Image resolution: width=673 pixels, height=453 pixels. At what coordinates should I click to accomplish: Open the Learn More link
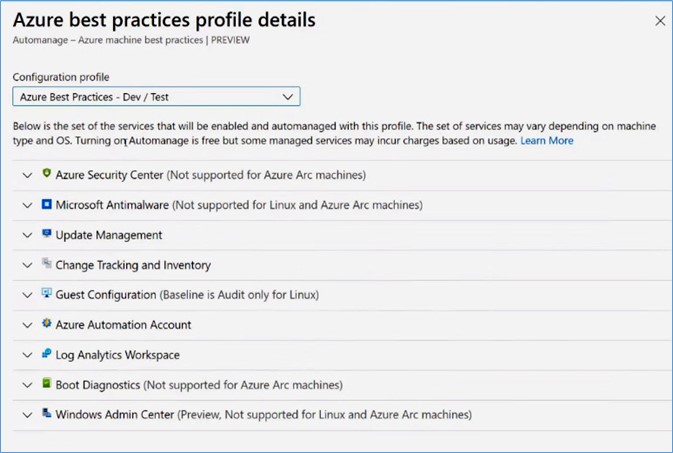(547, 141)
